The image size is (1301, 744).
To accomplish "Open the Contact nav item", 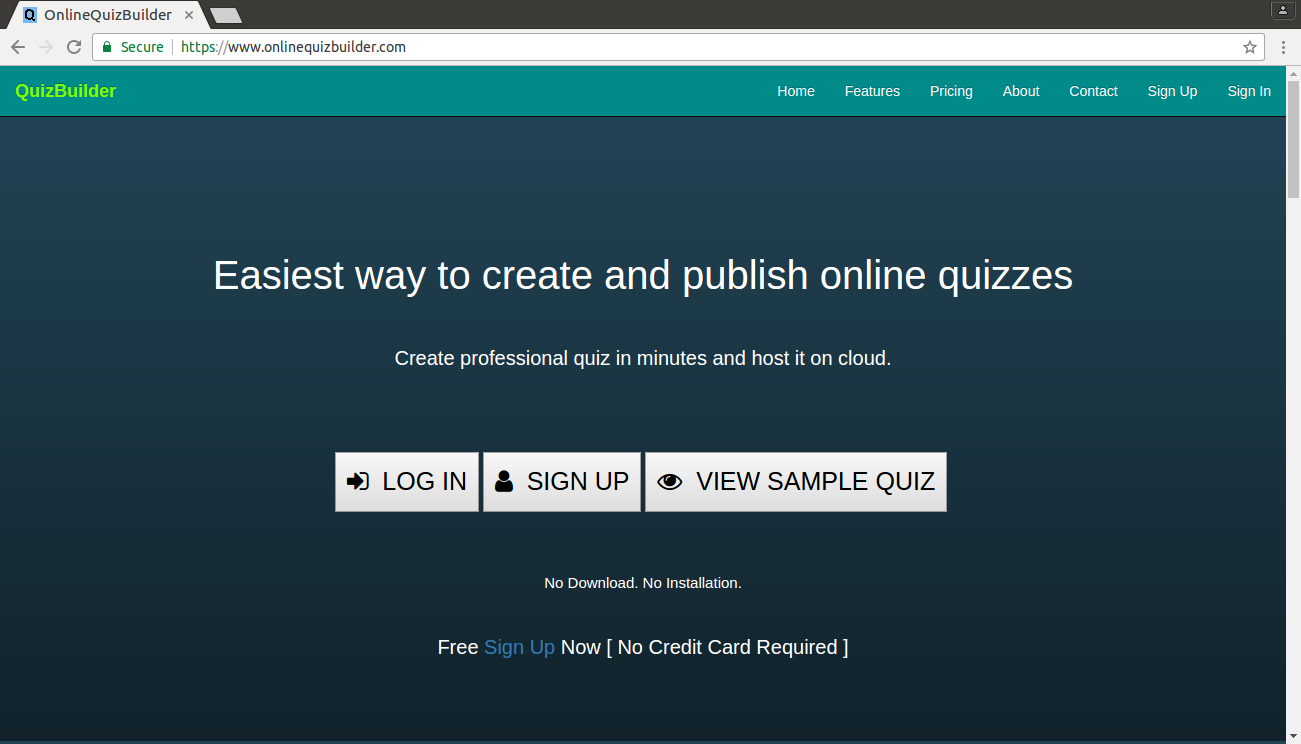I will click(x=1093, y=91).
